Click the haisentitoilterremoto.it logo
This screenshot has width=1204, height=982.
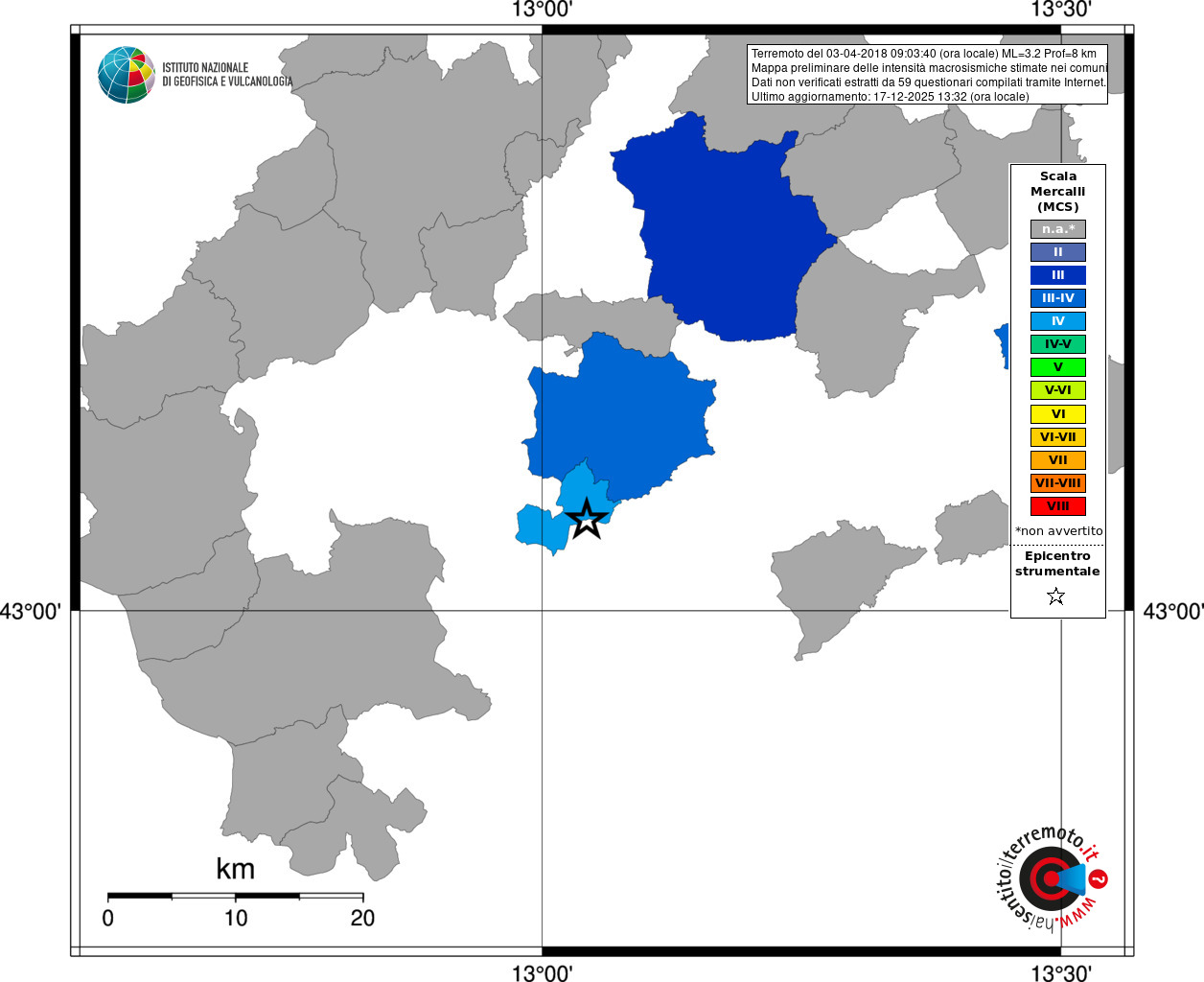1053,877
